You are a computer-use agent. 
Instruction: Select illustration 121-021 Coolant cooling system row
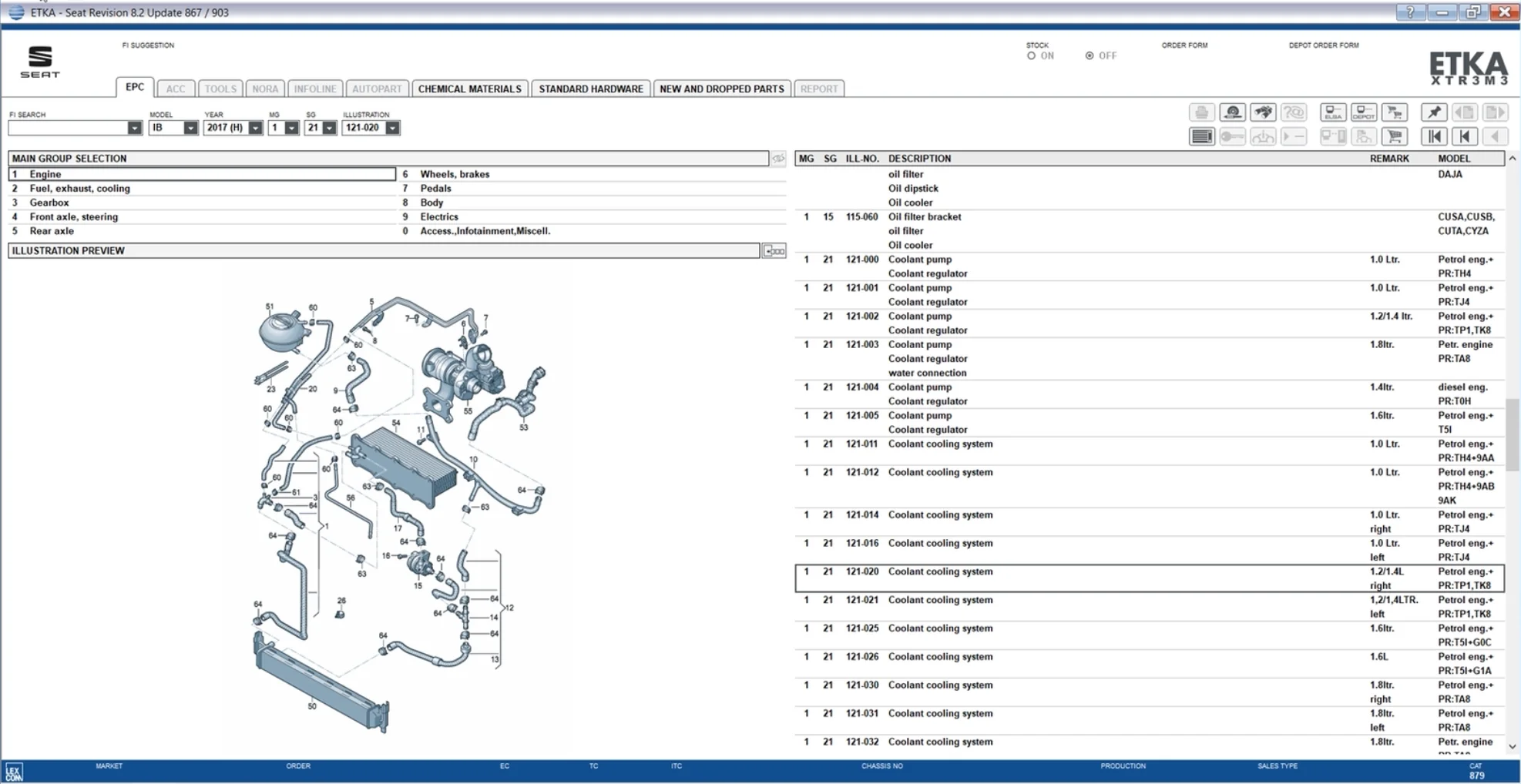(1149, 607)
